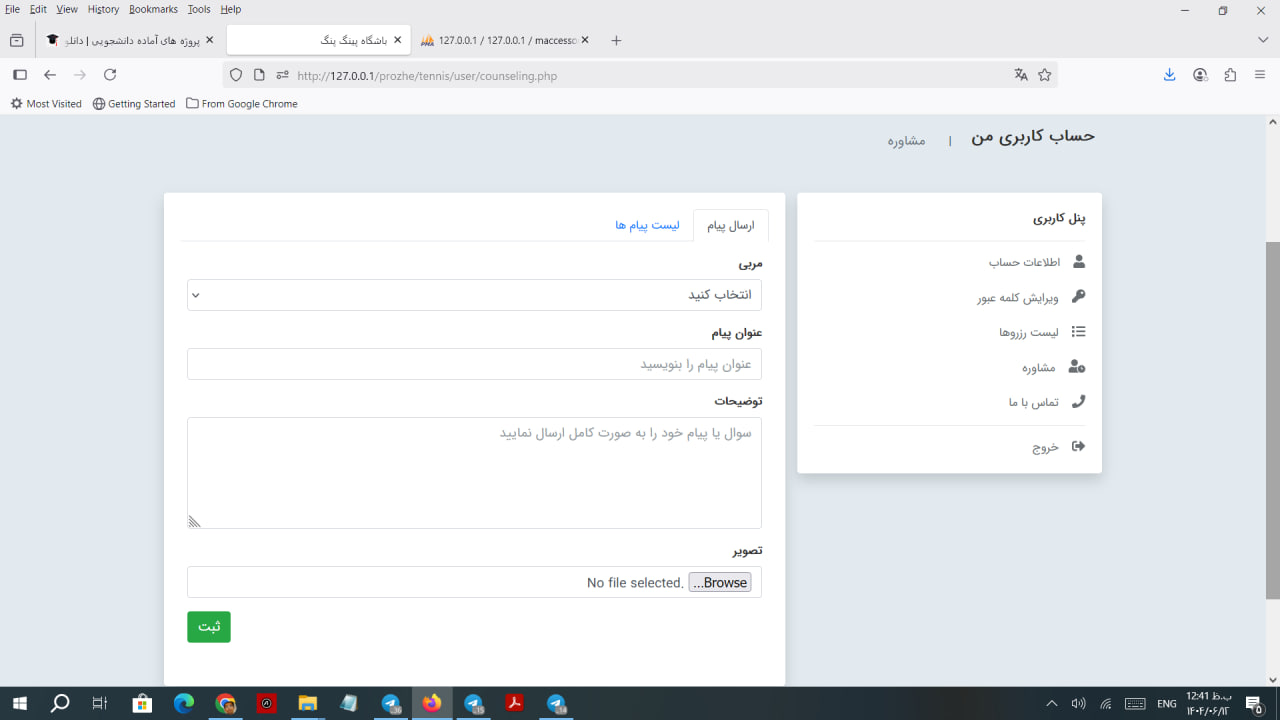Screen dimensions: 1280x720
Task: Focus the عنوان پیام text field
Action: pos(474,364)
